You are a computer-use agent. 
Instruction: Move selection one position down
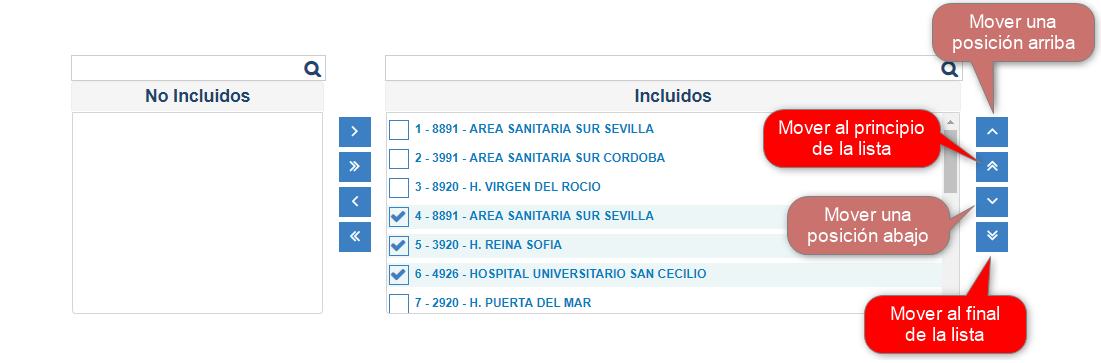(991, 202)
